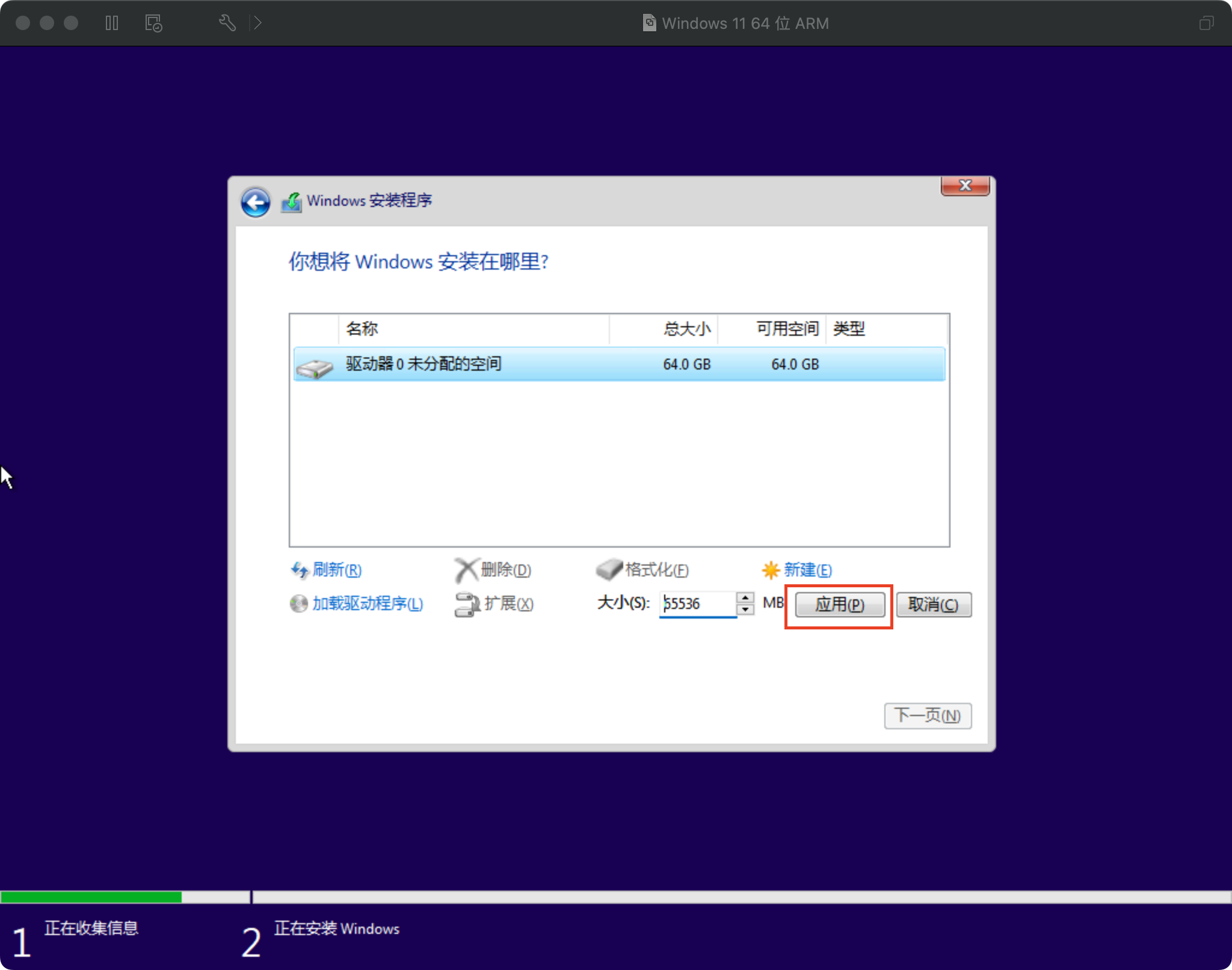Viewport: 1232px width, 970px height.
Task: Click the 下一页(N) button
Action: coord(928,715)
